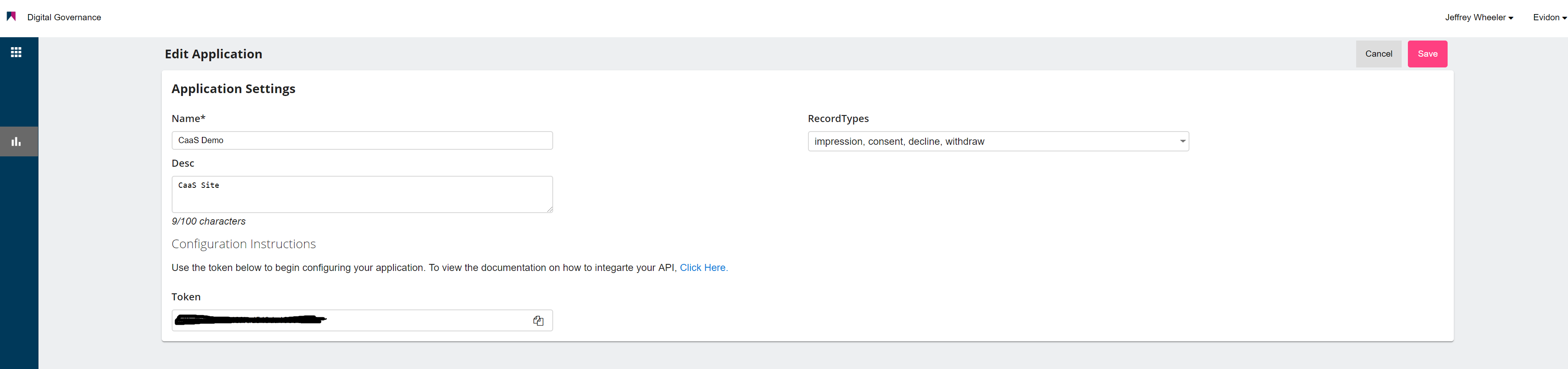Save the application settings

(1427, 54)
